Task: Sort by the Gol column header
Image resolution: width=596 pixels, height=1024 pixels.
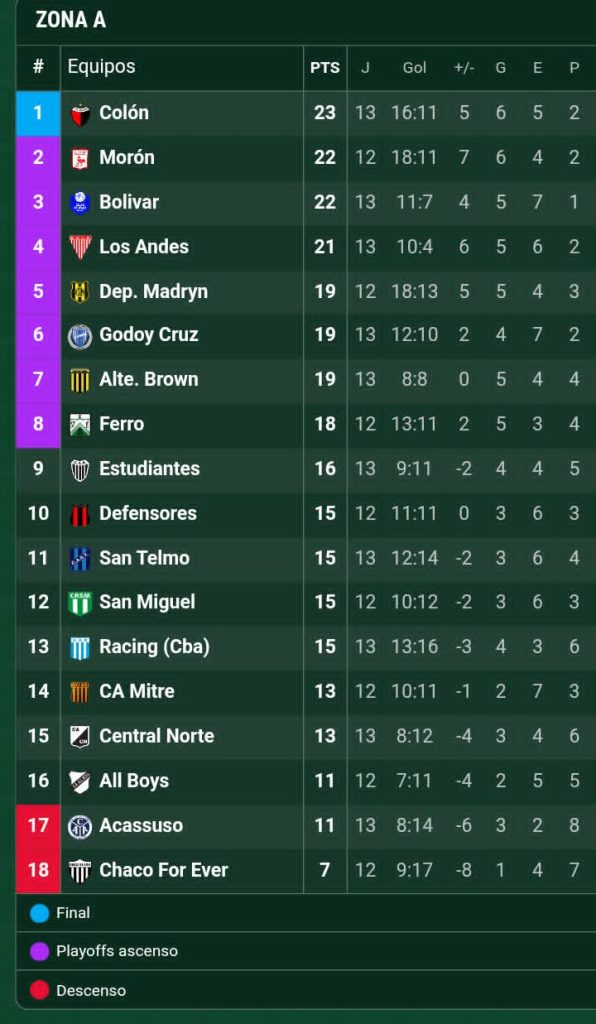Action: (415, 67)
